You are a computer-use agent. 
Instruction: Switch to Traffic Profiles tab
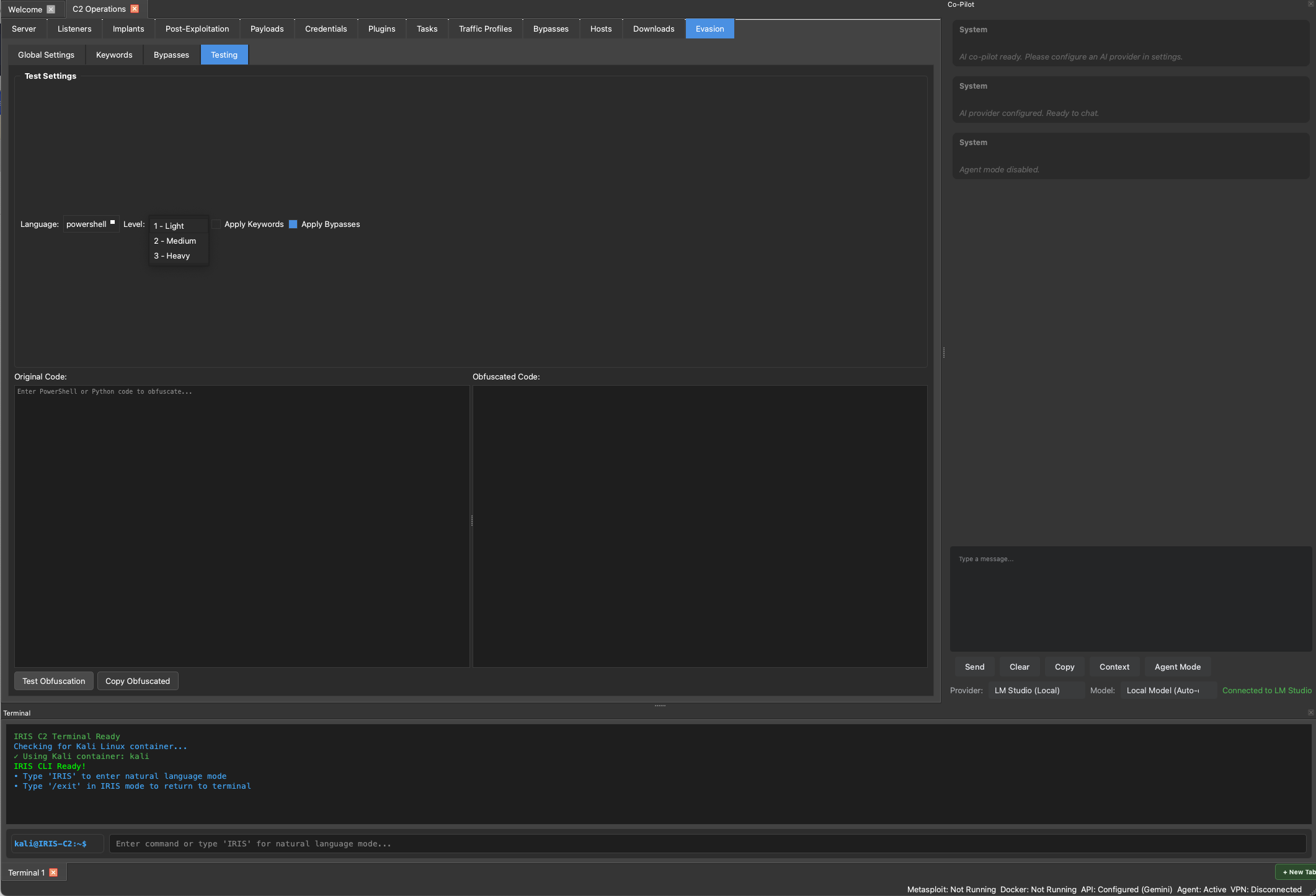click(x=486, y=29)
